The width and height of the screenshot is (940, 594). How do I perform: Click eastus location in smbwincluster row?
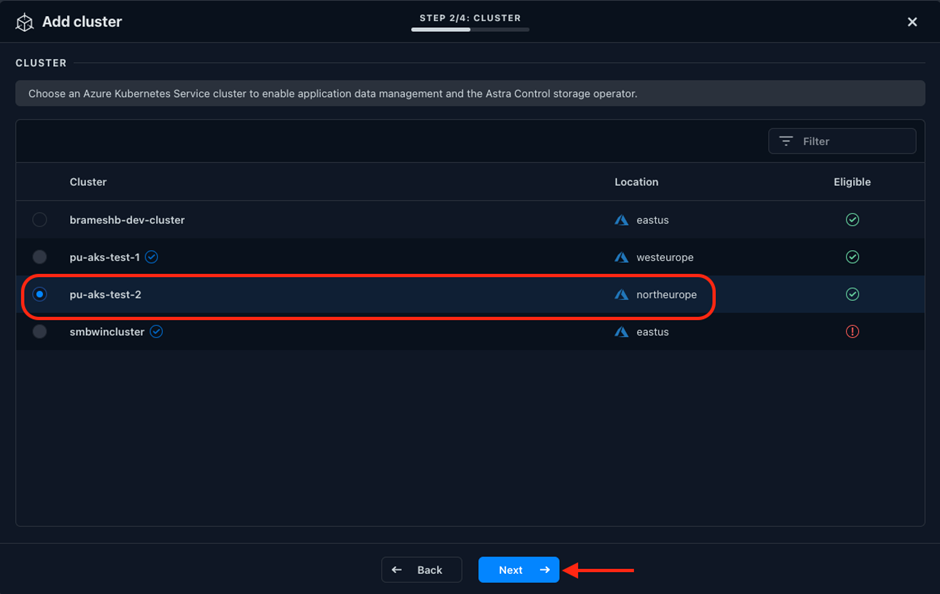(x=652, y=331)
